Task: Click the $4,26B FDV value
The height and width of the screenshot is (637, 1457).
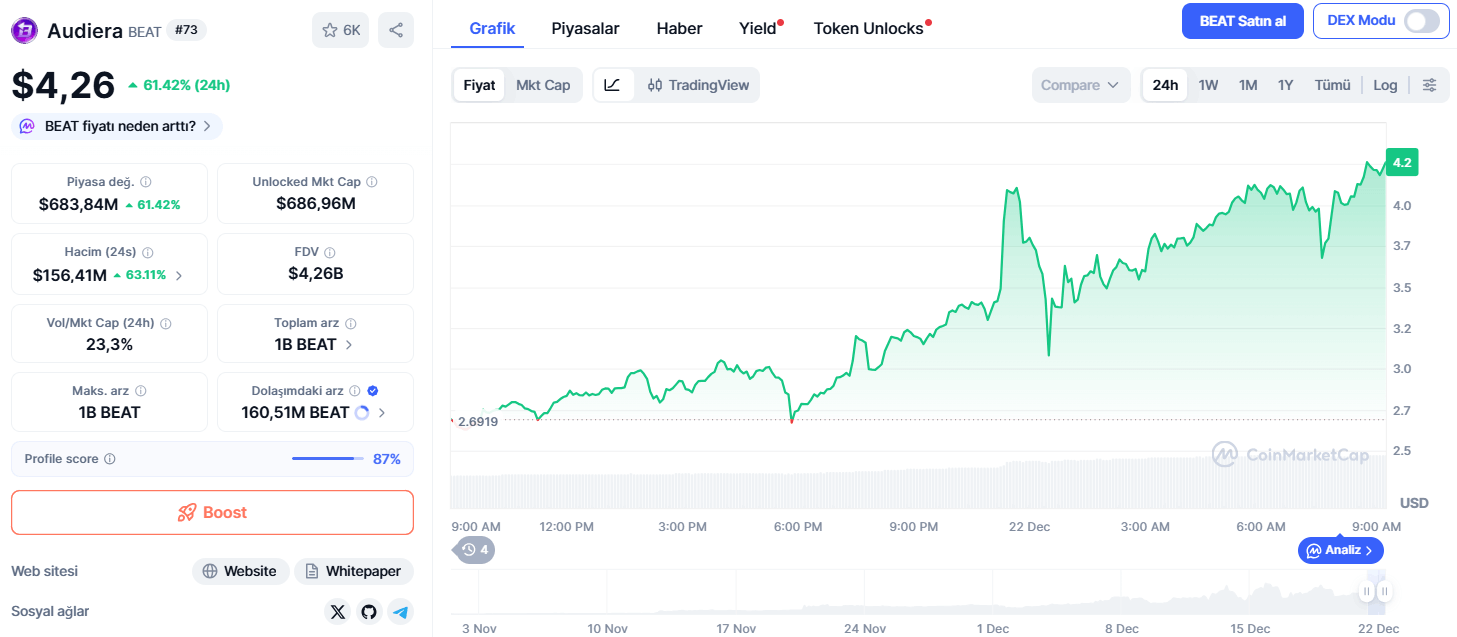Action: pos(315,273)
